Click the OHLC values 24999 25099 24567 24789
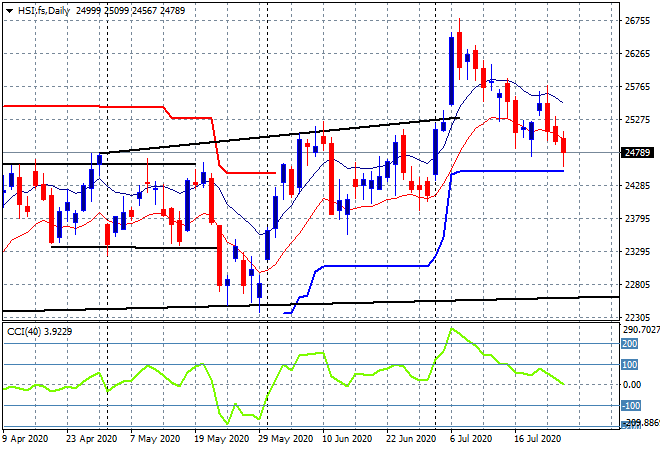This screenshot has height=450, width=660. (130, 11)
